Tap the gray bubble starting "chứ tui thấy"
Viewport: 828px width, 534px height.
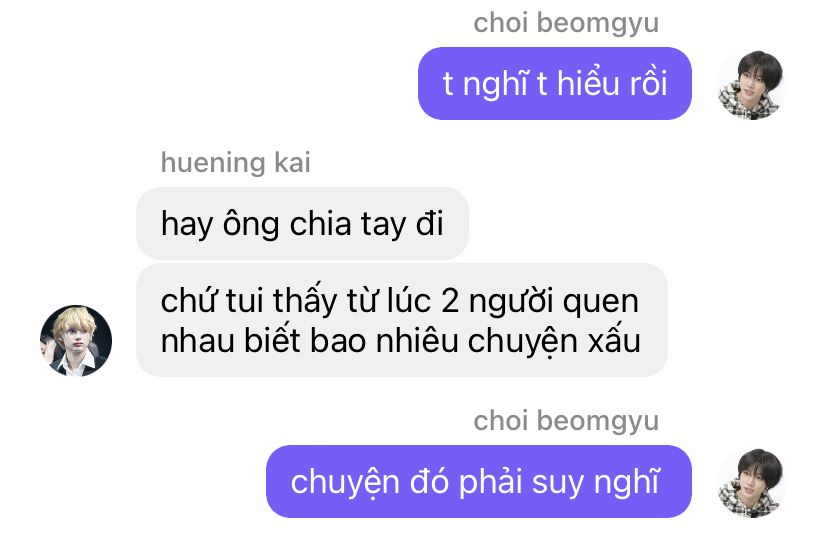pos(402,320)
